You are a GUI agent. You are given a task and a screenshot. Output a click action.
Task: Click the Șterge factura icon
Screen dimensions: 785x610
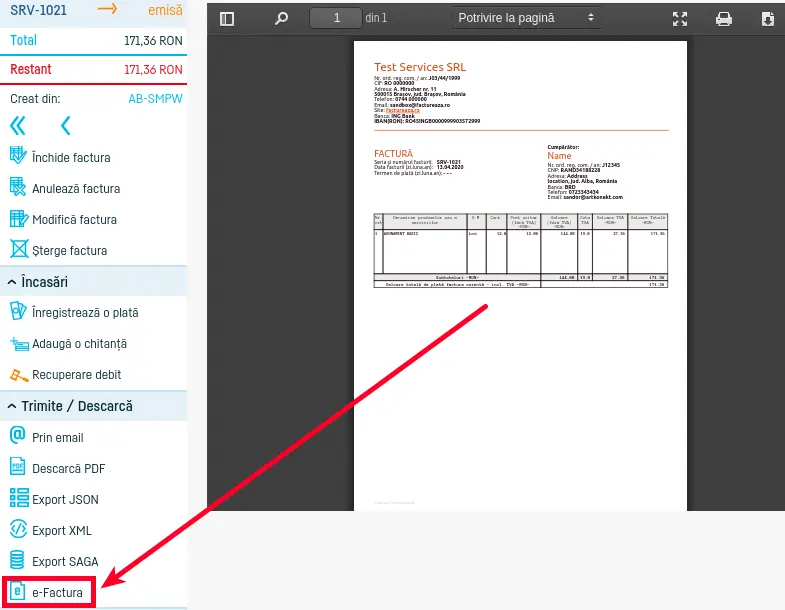coord(19,248)
